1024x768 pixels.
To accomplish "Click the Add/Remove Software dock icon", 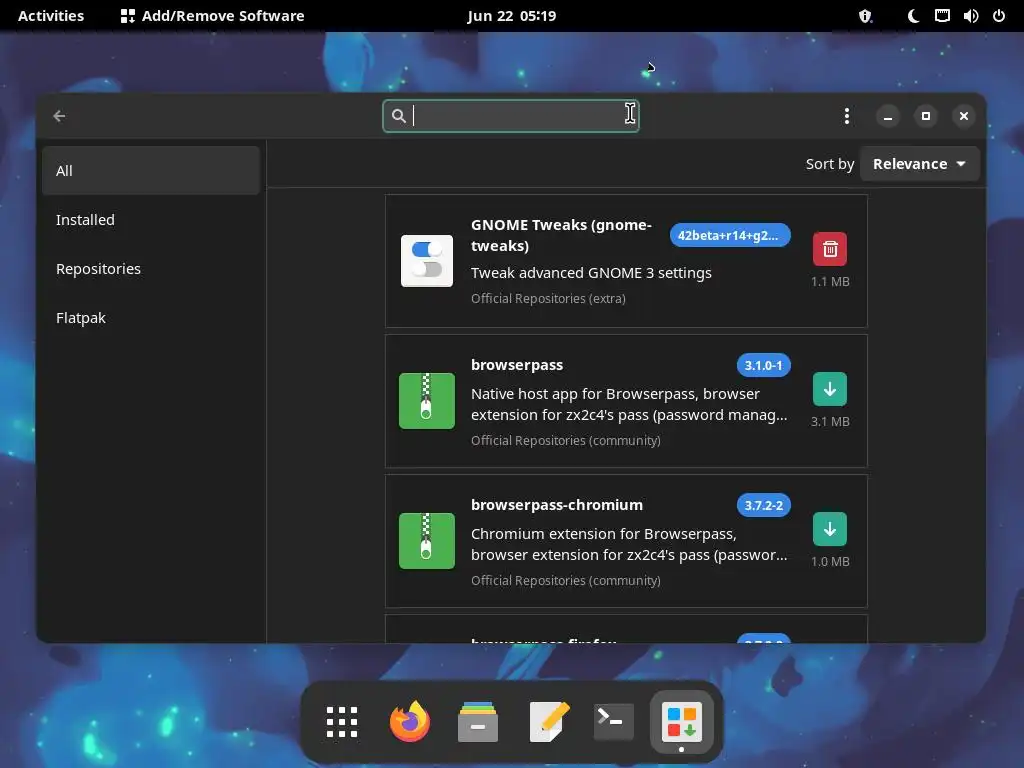I will coord(681,722).
